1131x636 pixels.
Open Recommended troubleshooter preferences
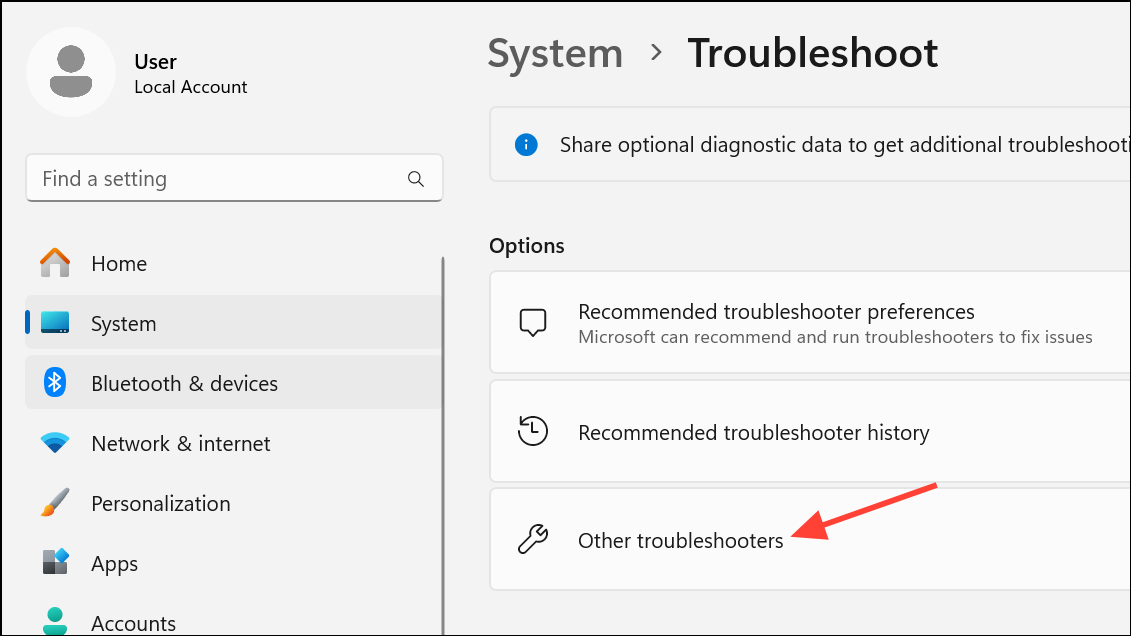coord(810,322)
